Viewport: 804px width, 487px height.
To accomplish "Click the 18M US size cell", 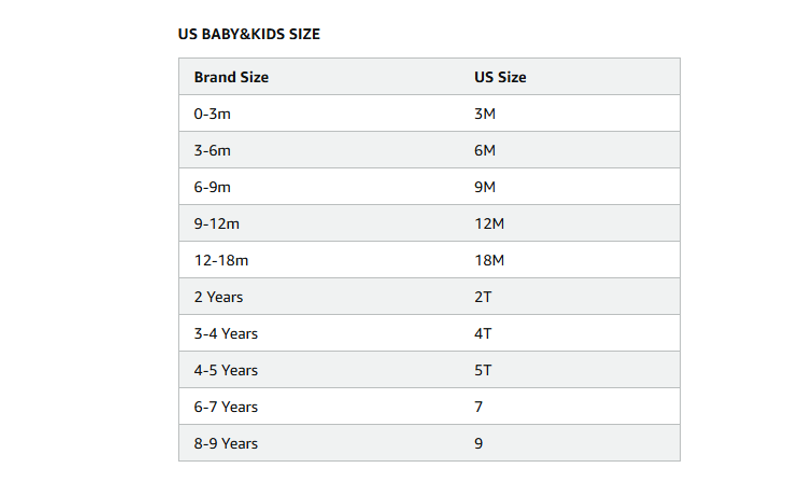I will (489, 260).
